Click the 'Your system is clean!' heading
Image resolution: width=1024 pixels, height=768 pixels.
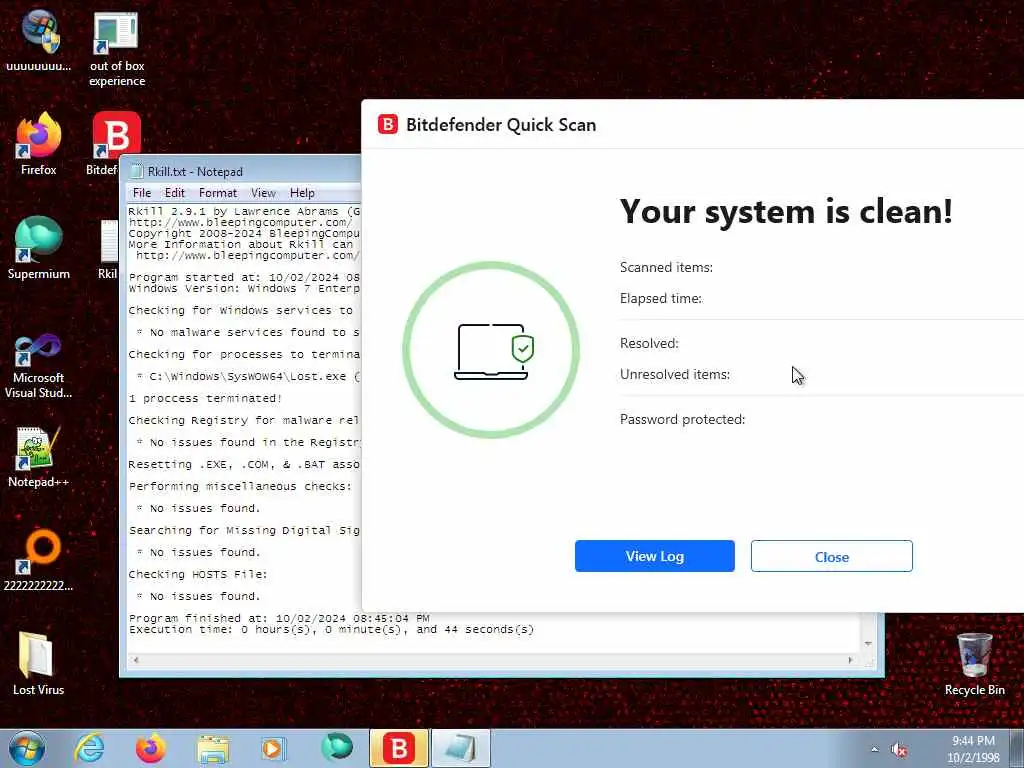pos(786,212)
